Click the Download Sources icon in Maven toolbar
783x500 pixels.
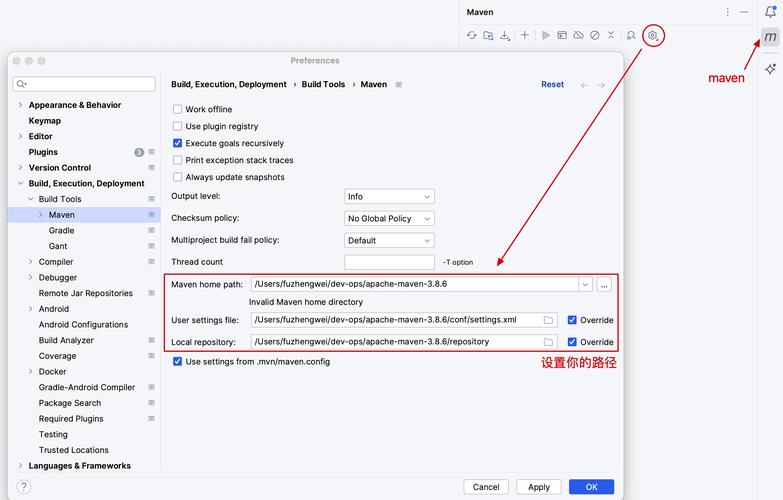click(x=505, y=35)
